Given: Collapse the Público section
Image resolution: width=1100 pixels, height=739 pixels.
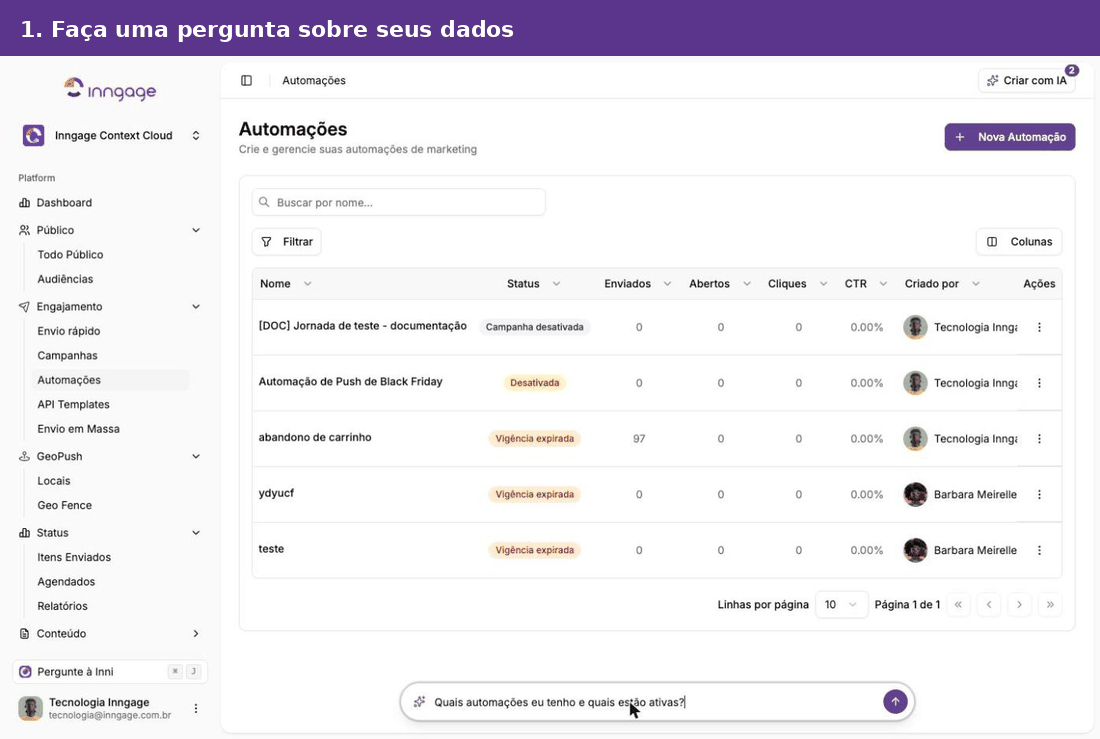Looking at the screenshot, I should (x=196, y=230).
